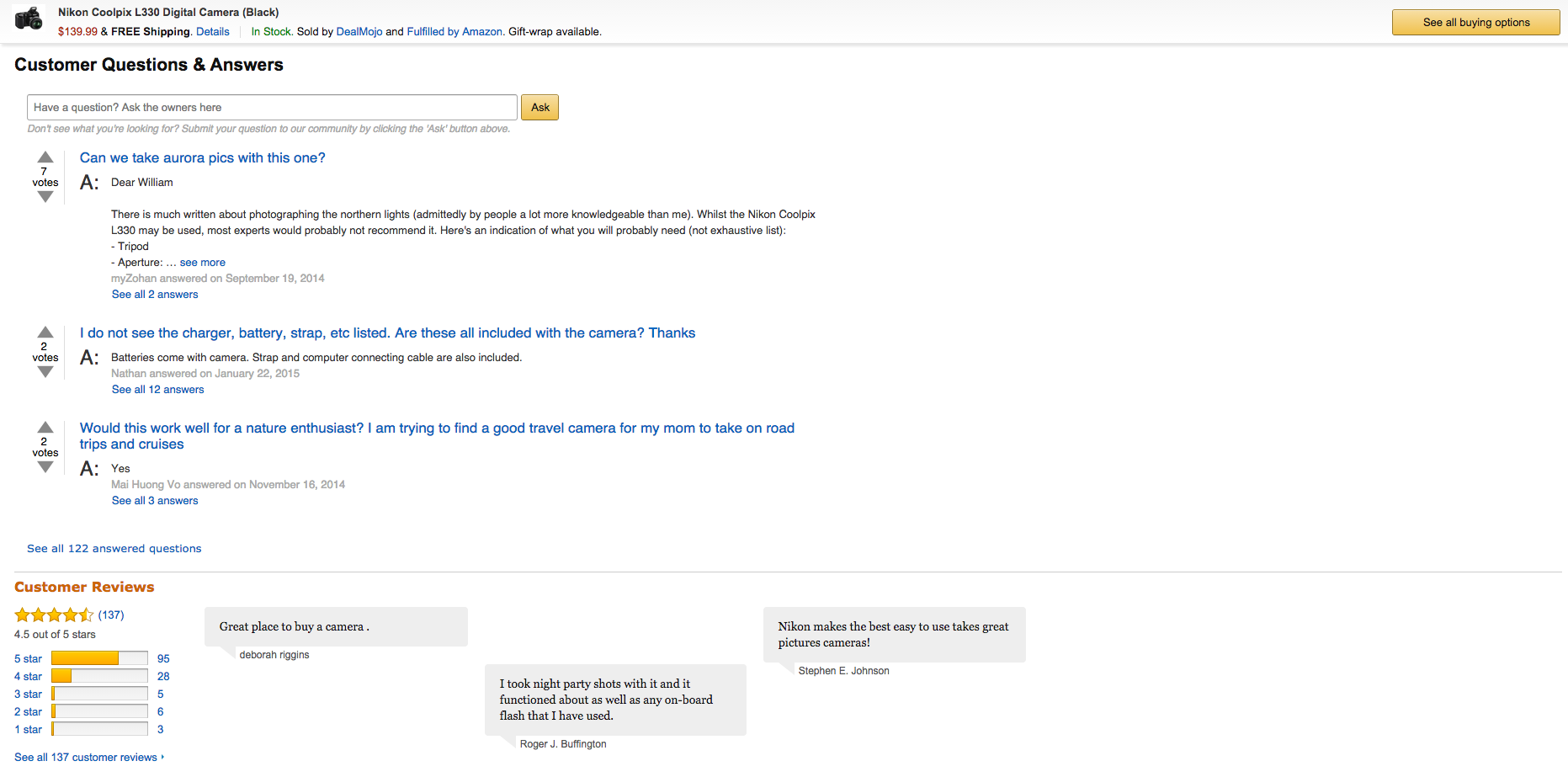Screen dimensions: 1568x777
Task: Downvote the charger and battery question
Action: click(45, 372)
